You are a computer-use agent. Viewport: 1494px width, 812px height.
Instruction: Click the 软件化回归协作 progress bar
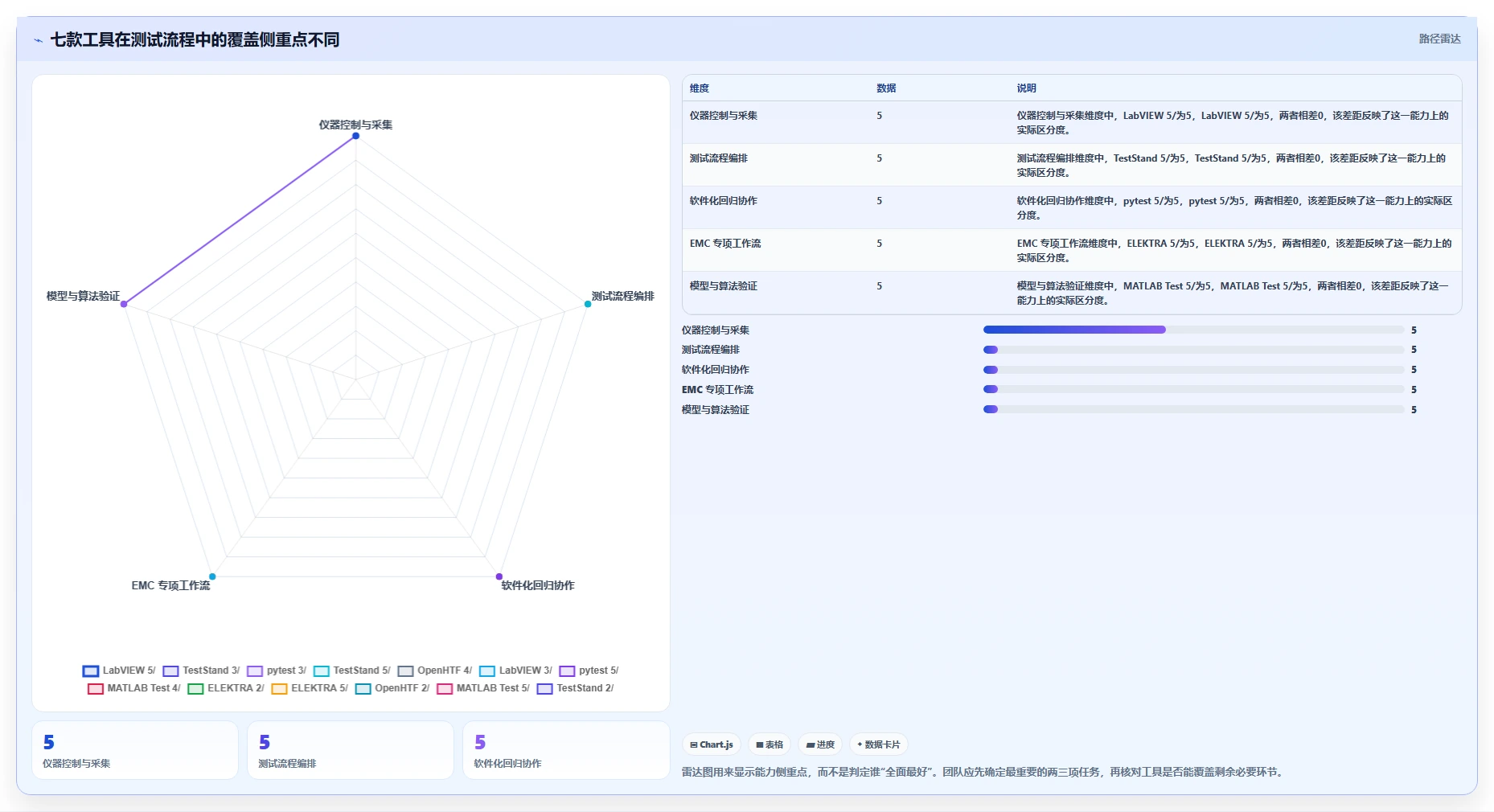(1193, 370)
